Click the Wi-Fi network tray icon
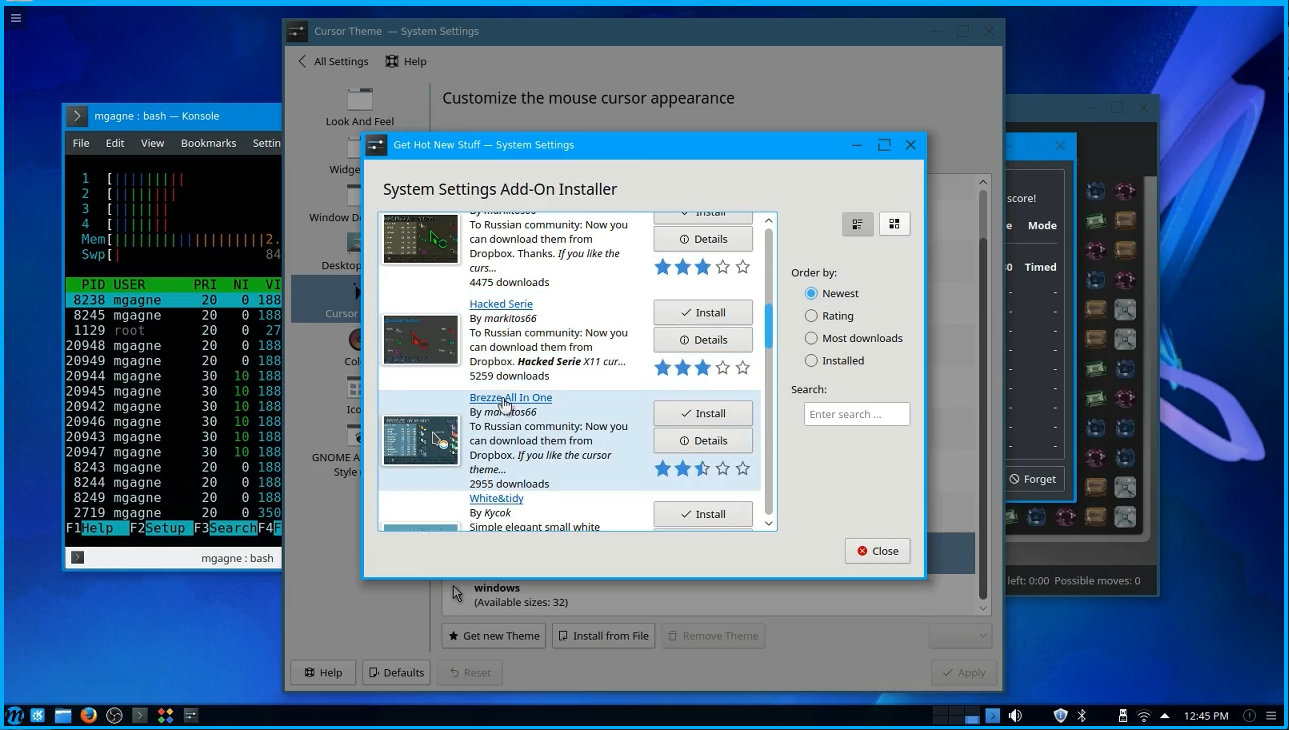This screenshot has height=730, width=1289. (1144, 716)
